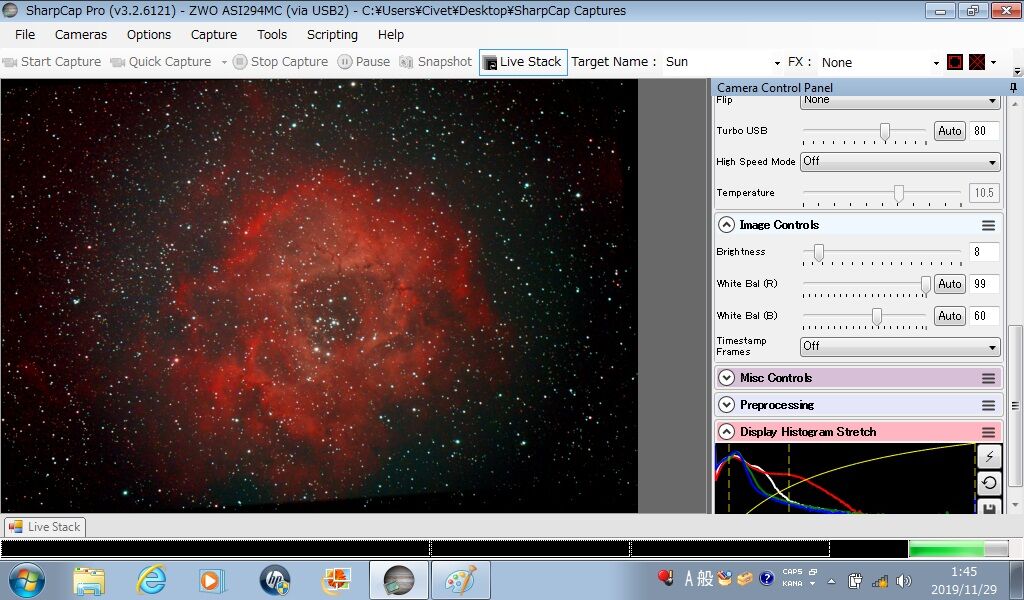Image resolution: width=1024 pixels, height=600 pixels.
Task: Click the histogram stretch graph
Action: (x=845, y=479)
